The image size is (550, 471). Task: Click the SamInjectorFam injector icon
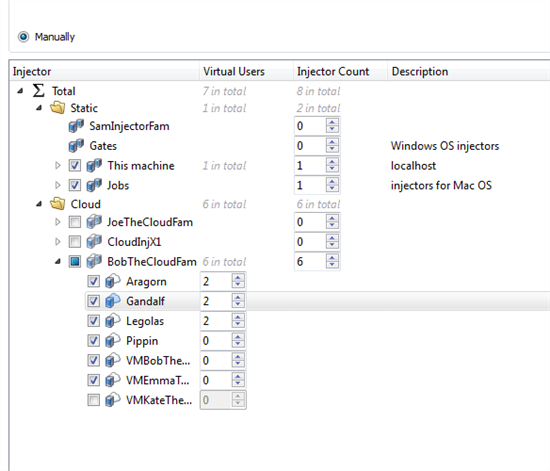point(76,126)
